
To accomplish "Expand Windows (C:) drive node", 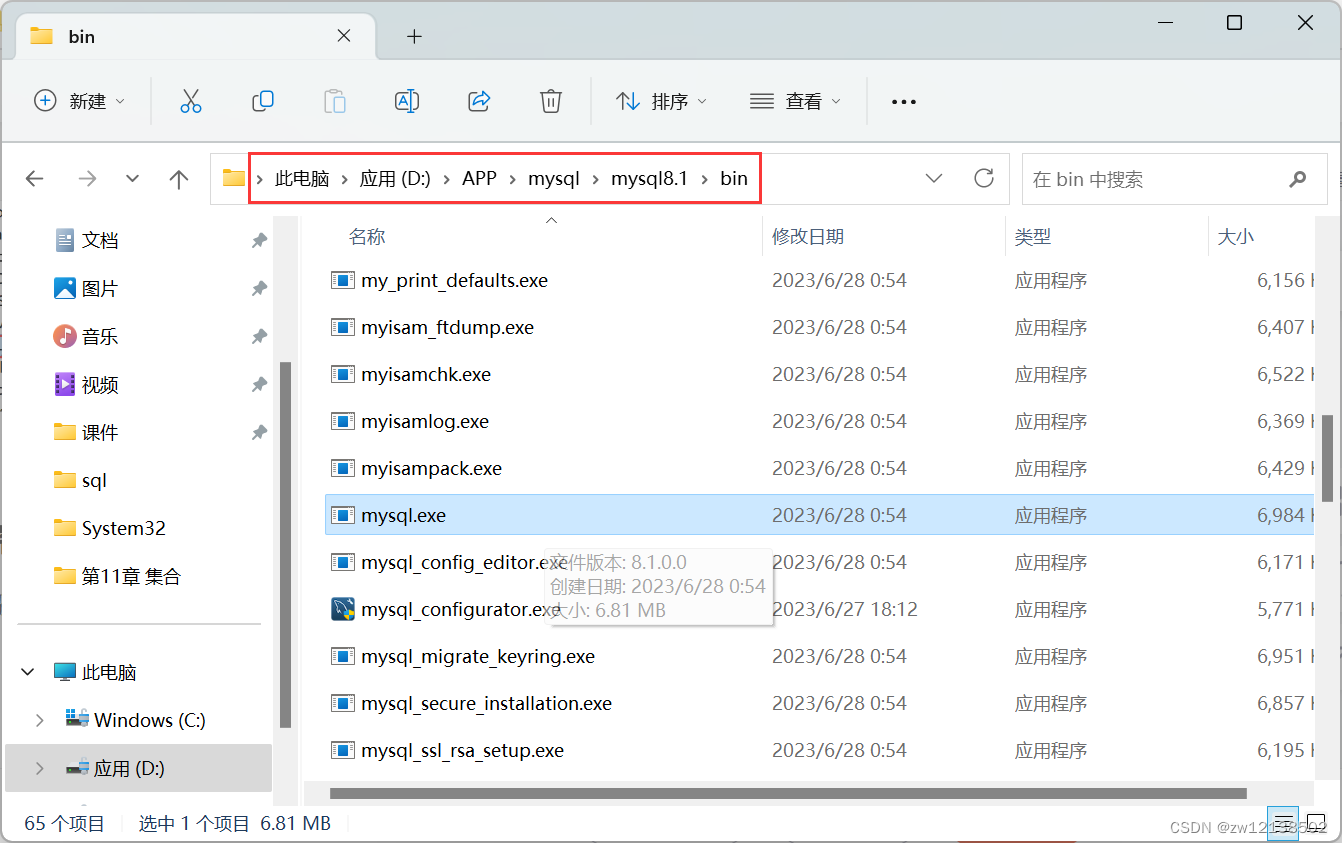I will [39, 720].
